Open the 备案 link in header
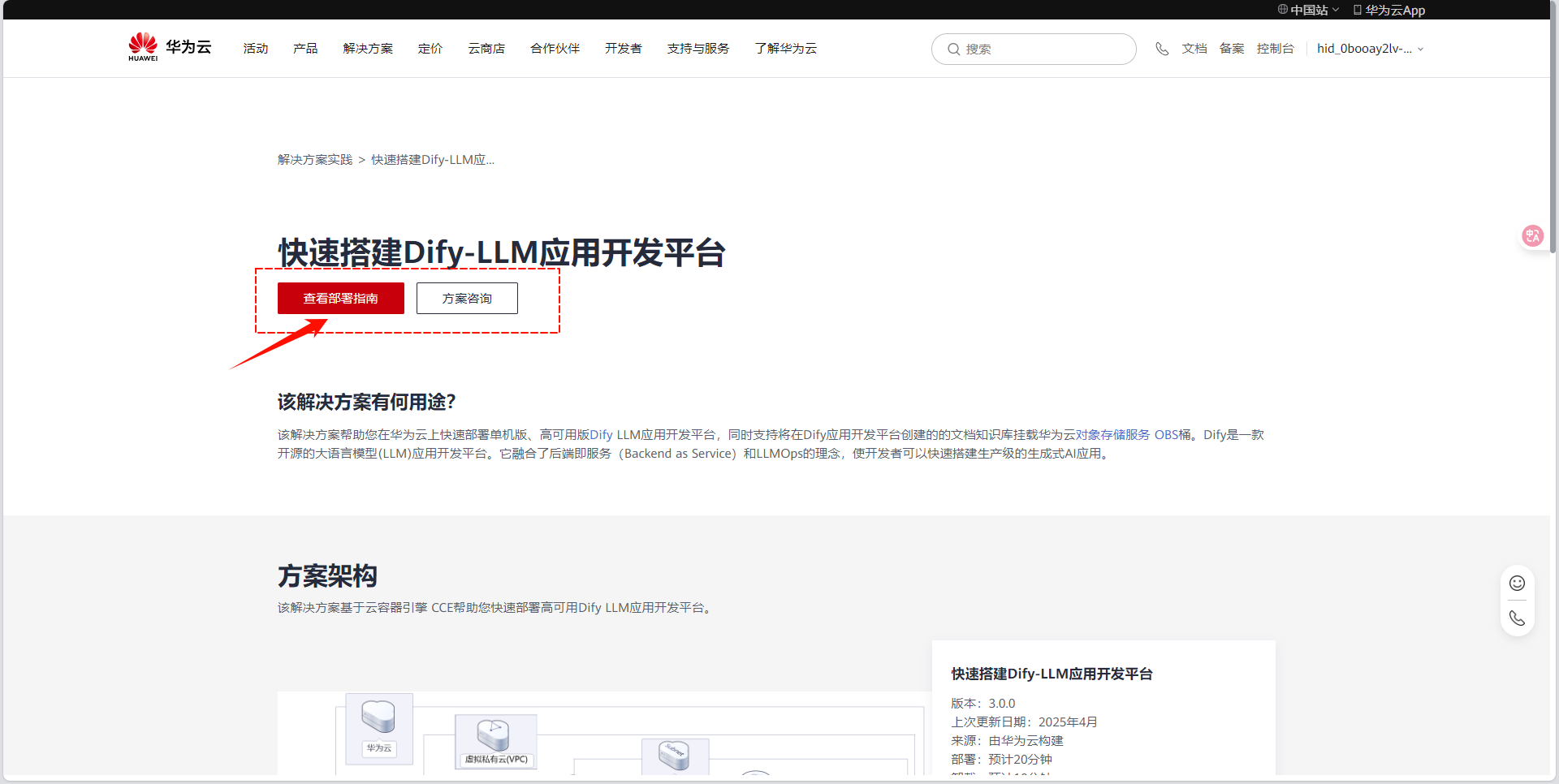1559x784 pixels. pos(1232,49)
